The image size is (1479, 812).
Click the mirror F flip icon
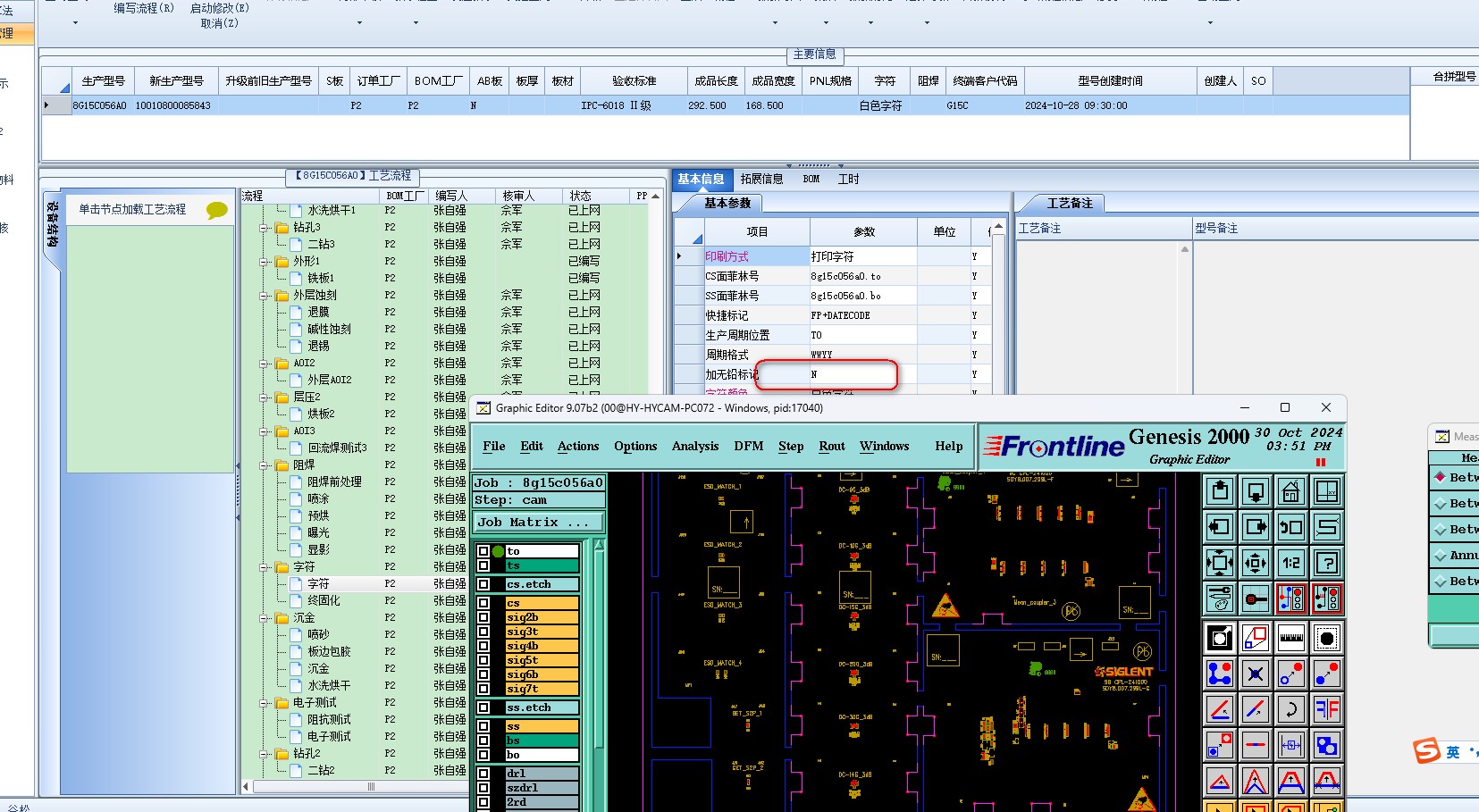[x=1327, y=710]
